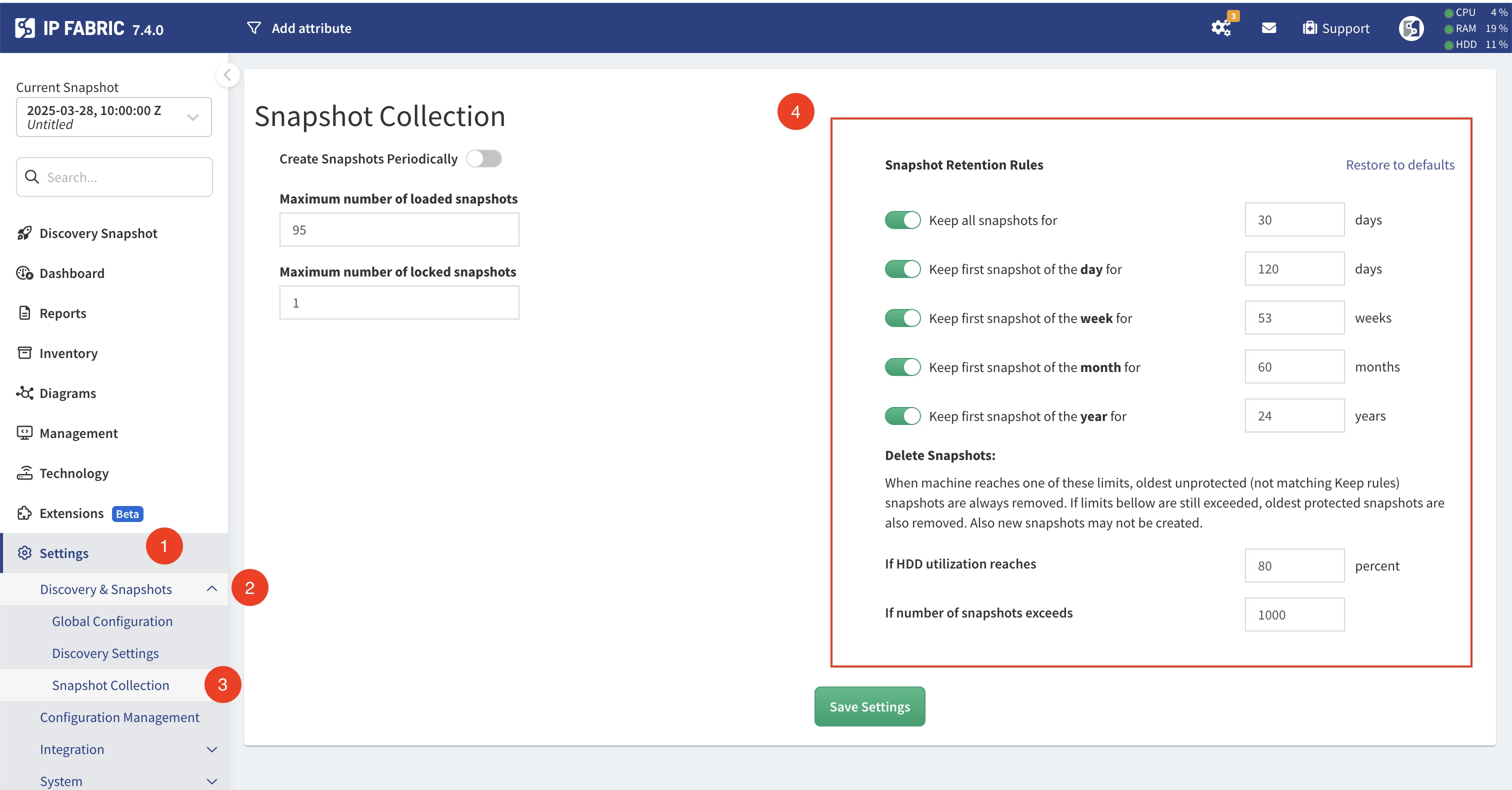Click the Discovery Snapshot rocket icon

pos(24,233)
